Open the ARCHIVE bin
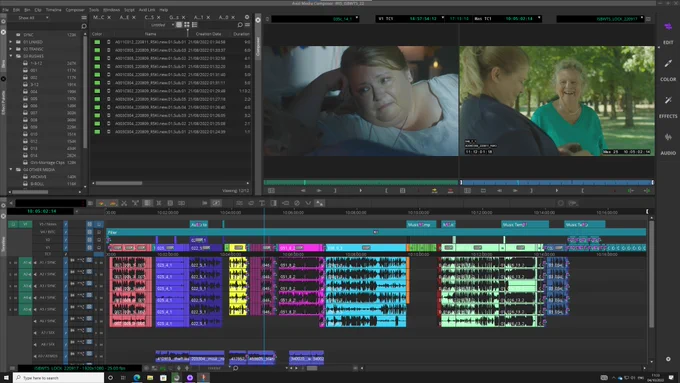Screen dimensions: 680x383 [x=38, y=177]
